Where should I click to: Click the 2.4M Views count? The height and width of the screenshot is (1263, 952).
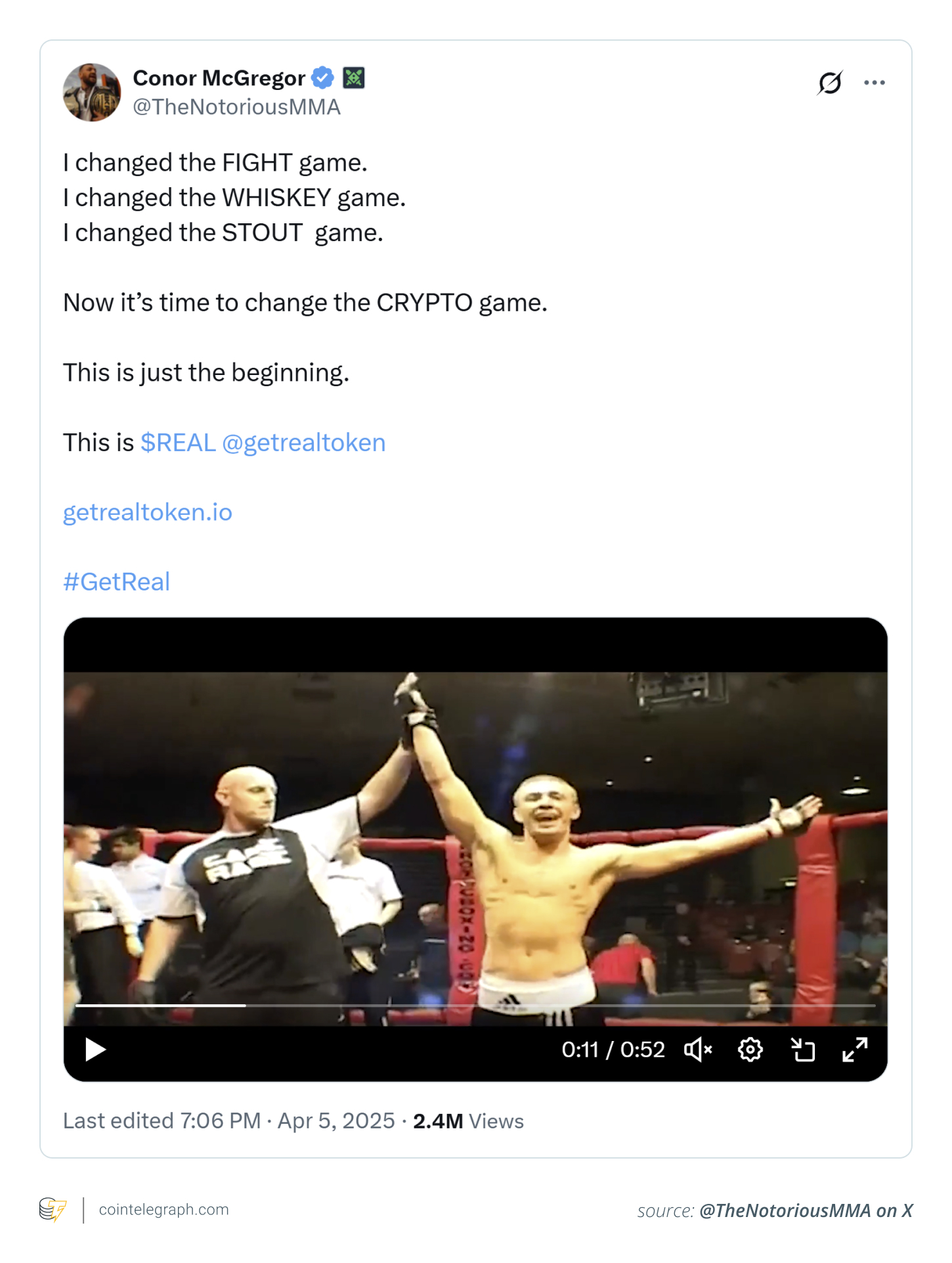click(468, 1120)
